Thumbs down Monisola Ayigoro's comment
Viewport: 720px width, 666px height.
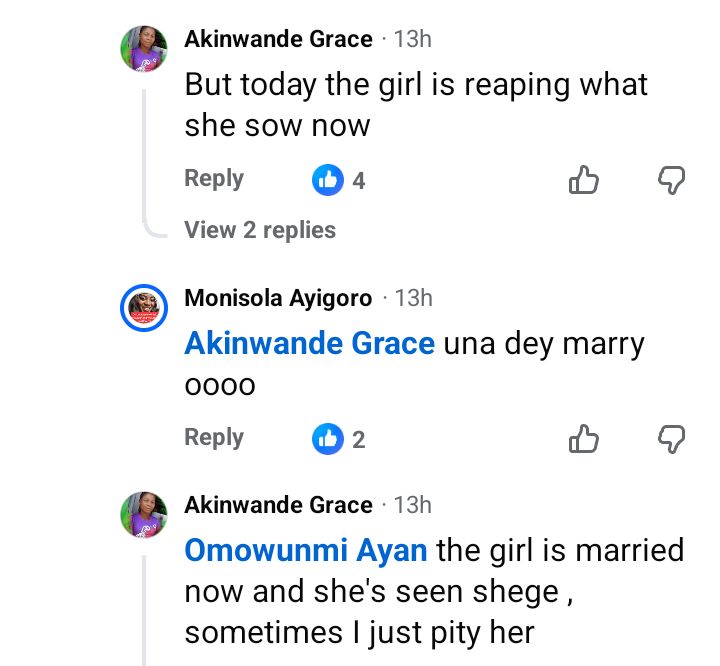pyautogui.click(x=670, y=438)
